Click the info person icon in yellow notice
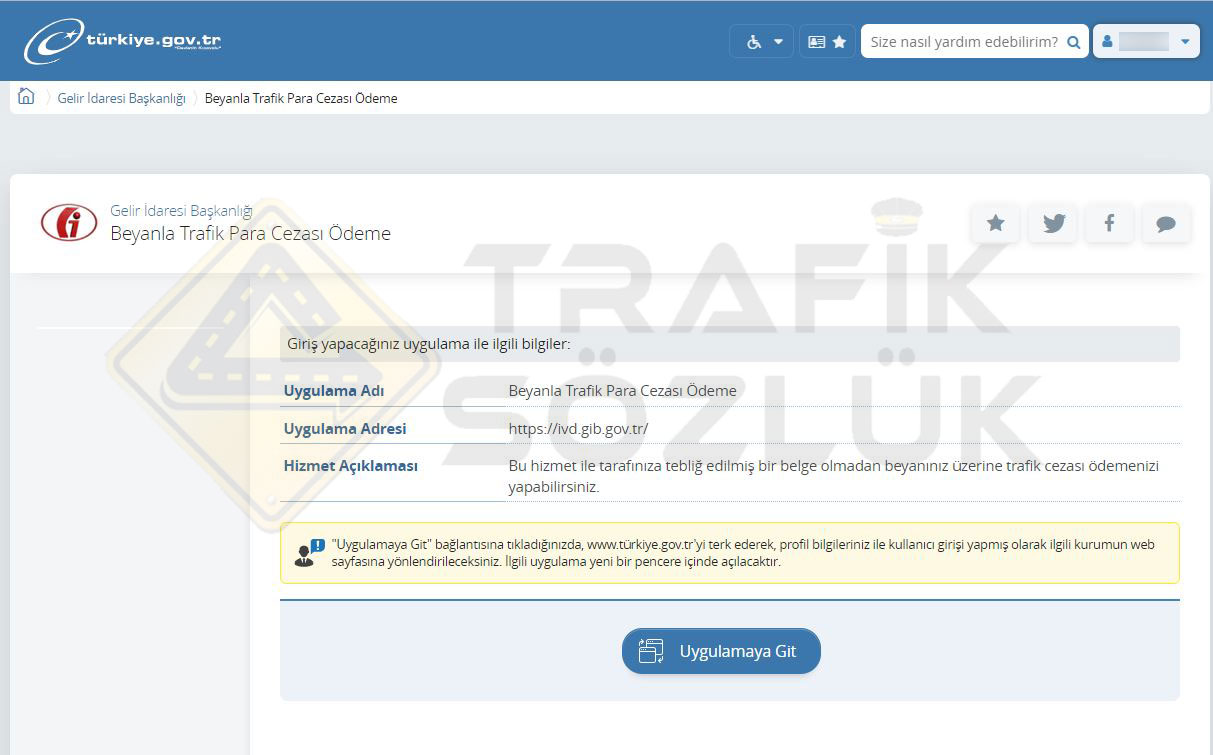Viewport: 1213px width, 755px height. [309, 552]
